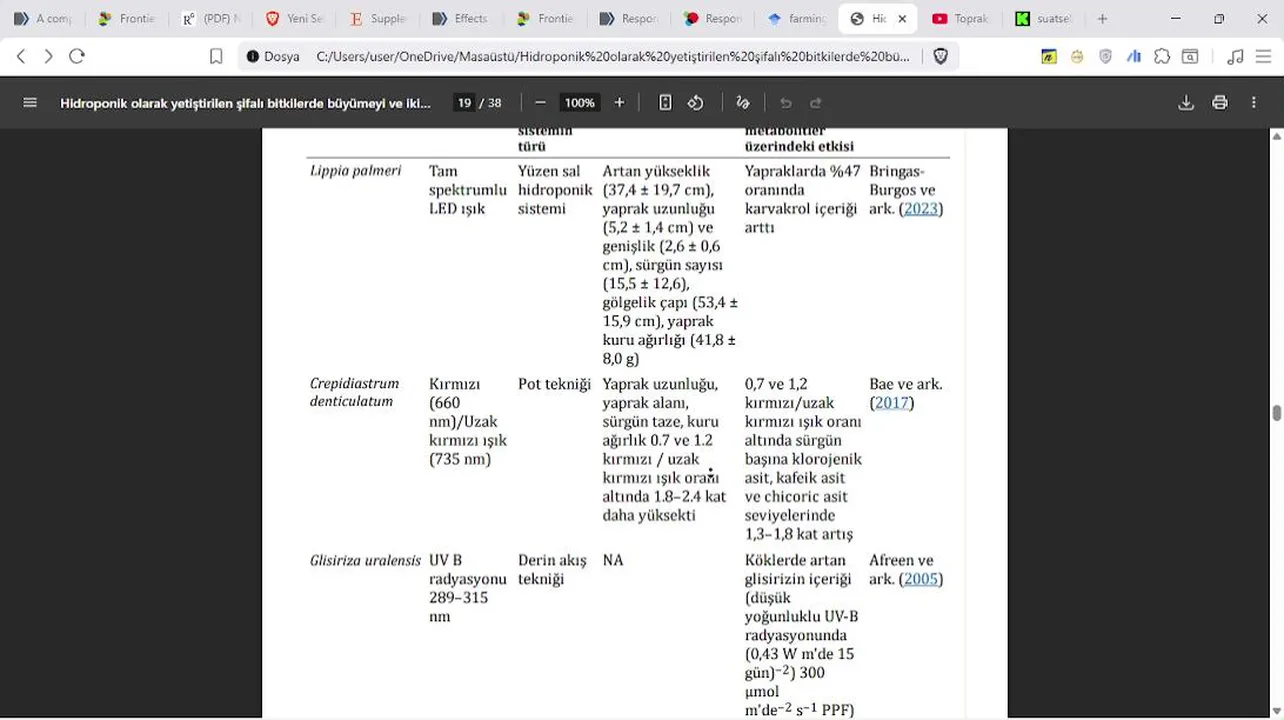Screen dimensions: 1284x720
Task: Open the tab search window icon
Action: click(1190, 57)
